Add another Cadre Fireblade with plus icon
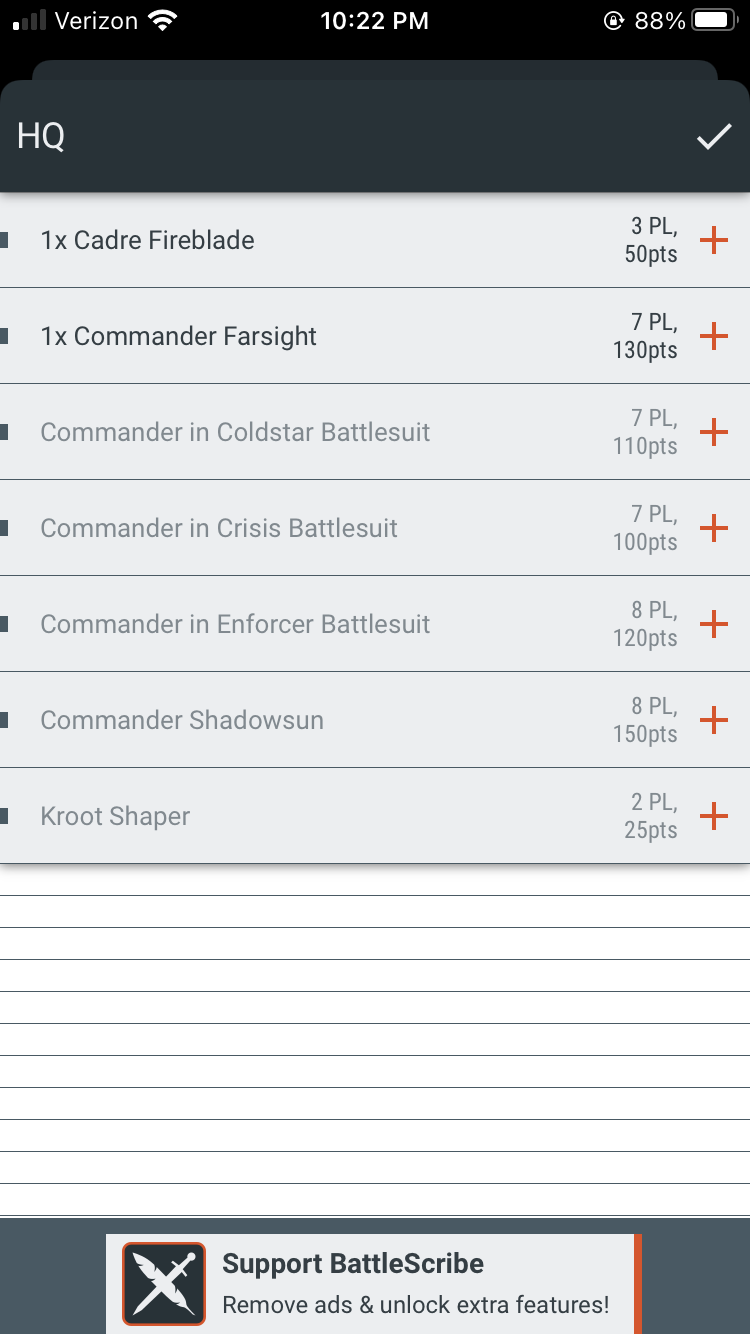The height and width of the screenshot is (1334, 750). pyautogui.click(x=713, y=240)
